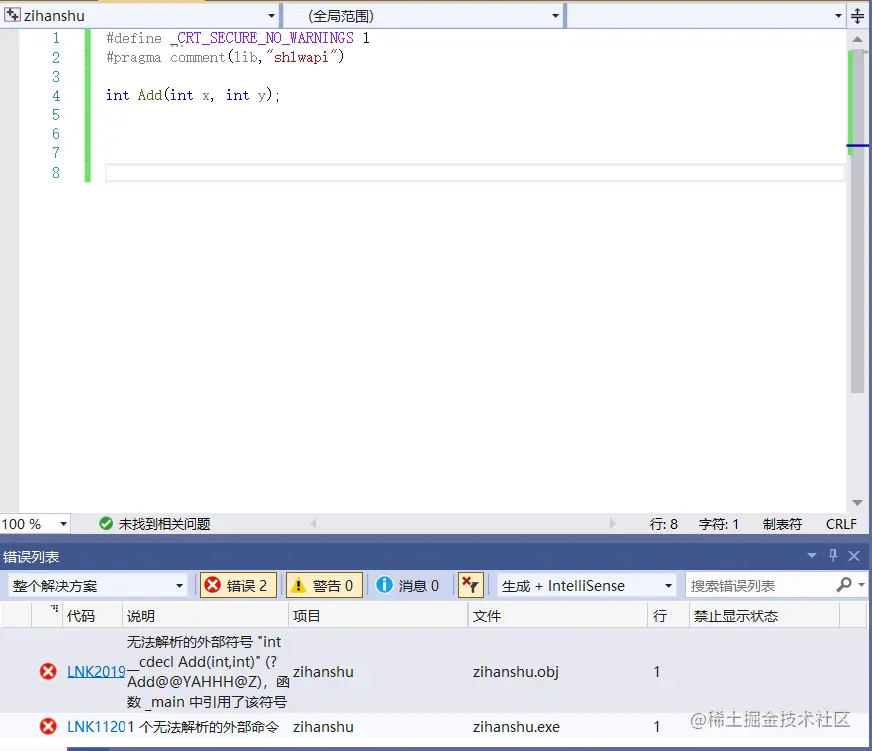The height and width of the screenshot is (751, 872).
Task: Toggle the 错误 2 filter button
Action: pos(238,586)
